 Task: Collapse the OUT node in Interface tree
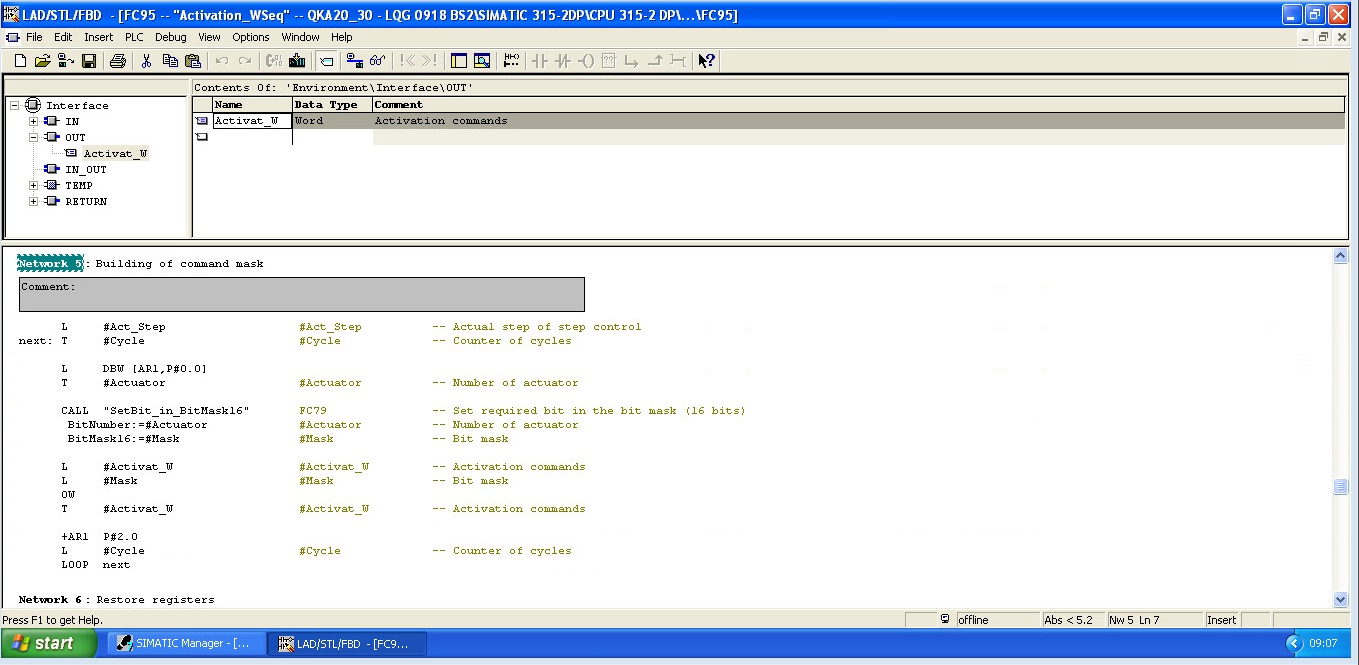click(34, 138)
